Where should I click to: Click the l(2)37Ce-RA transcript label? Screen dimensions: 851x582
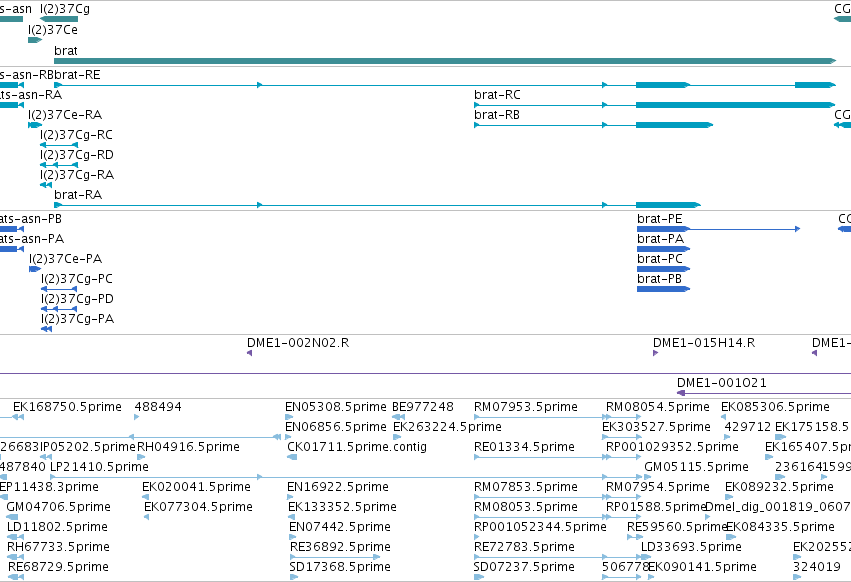tap(65, 115)
